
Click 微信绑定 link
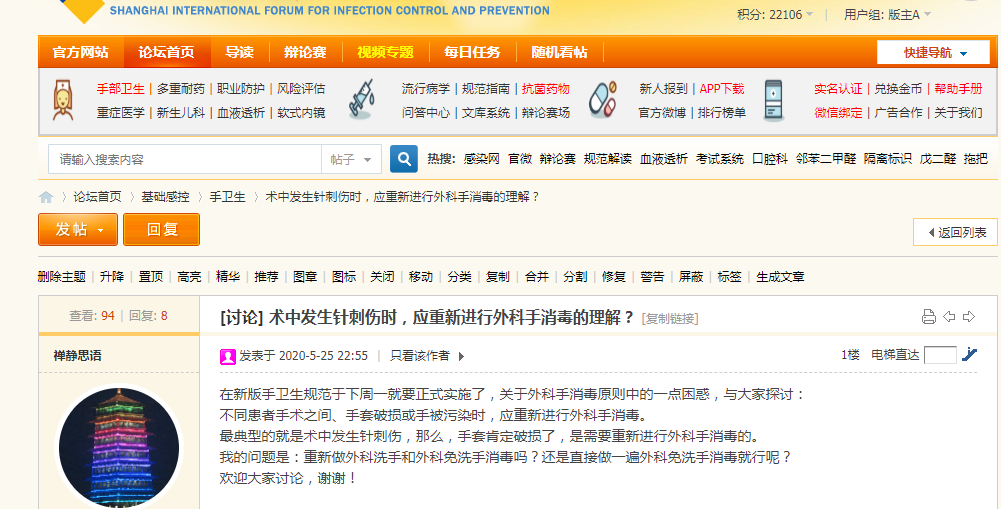838,113
